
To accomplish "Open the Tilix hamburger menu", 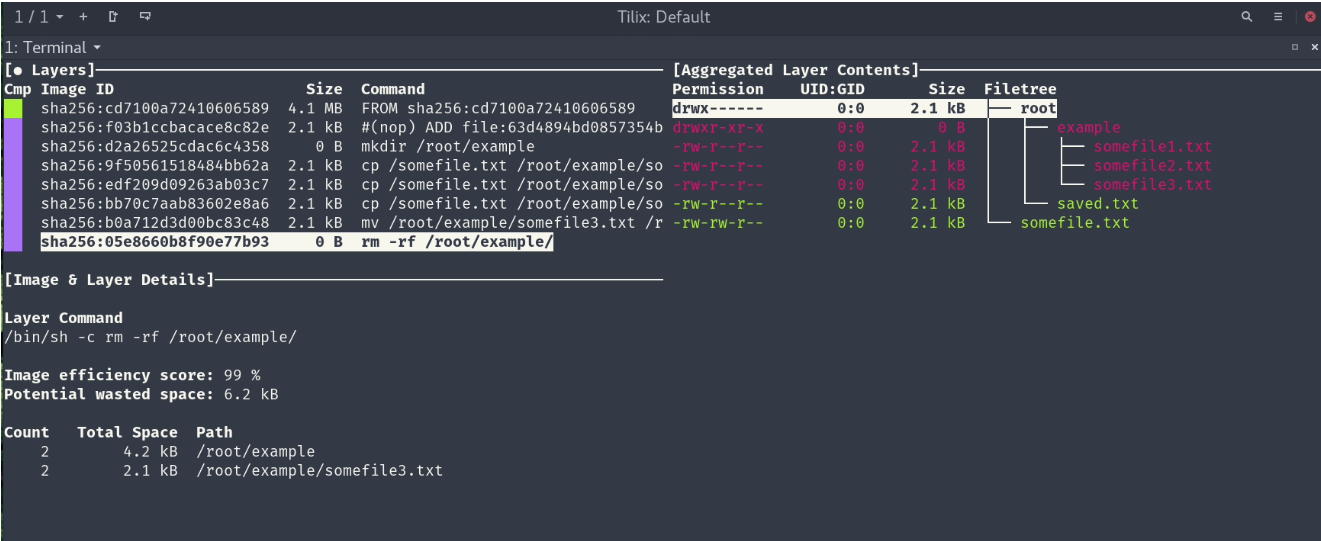I will [1278, 16].
